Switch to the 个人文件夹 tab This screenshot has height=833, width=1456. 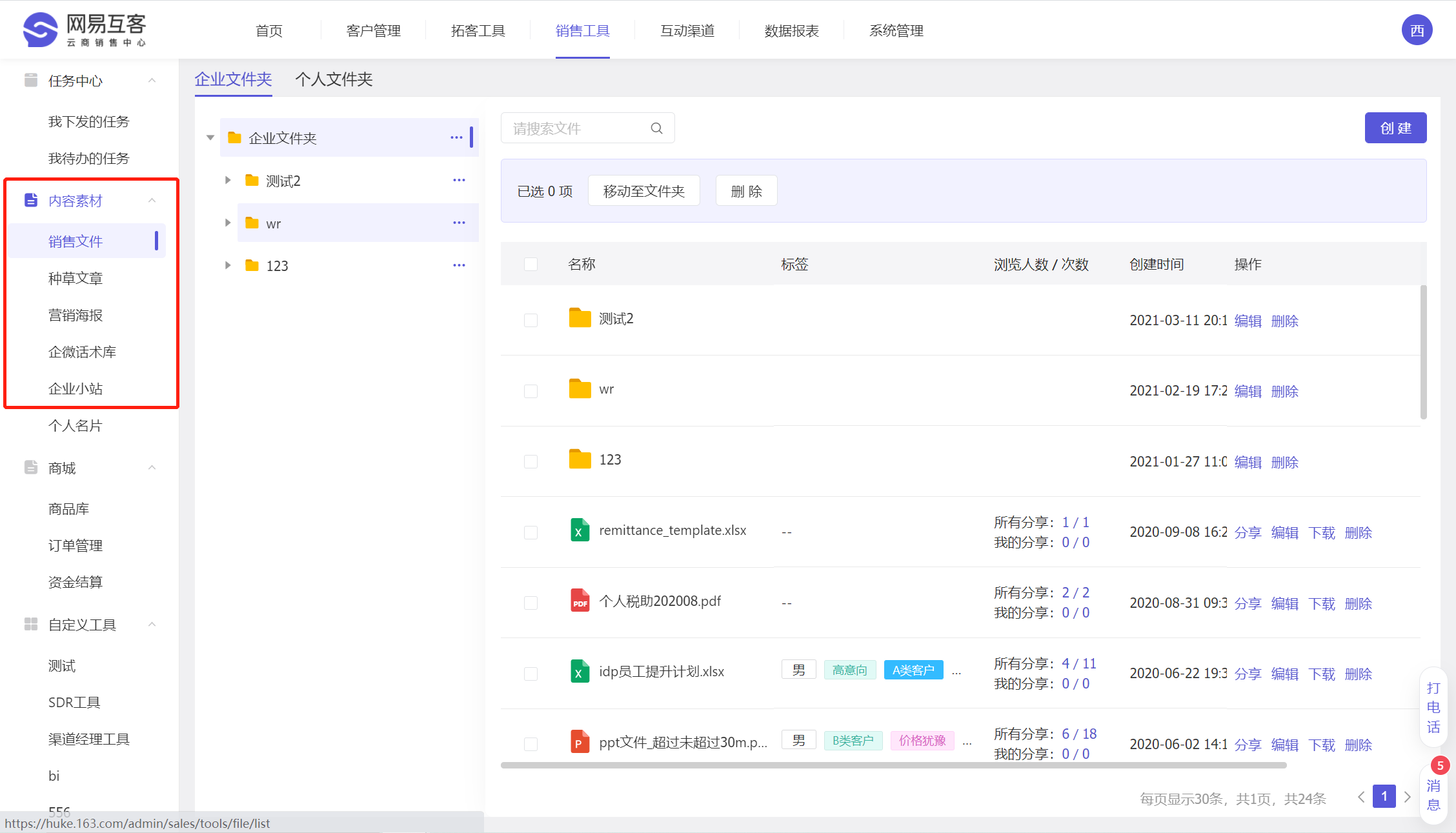click(x=334, y=79)
